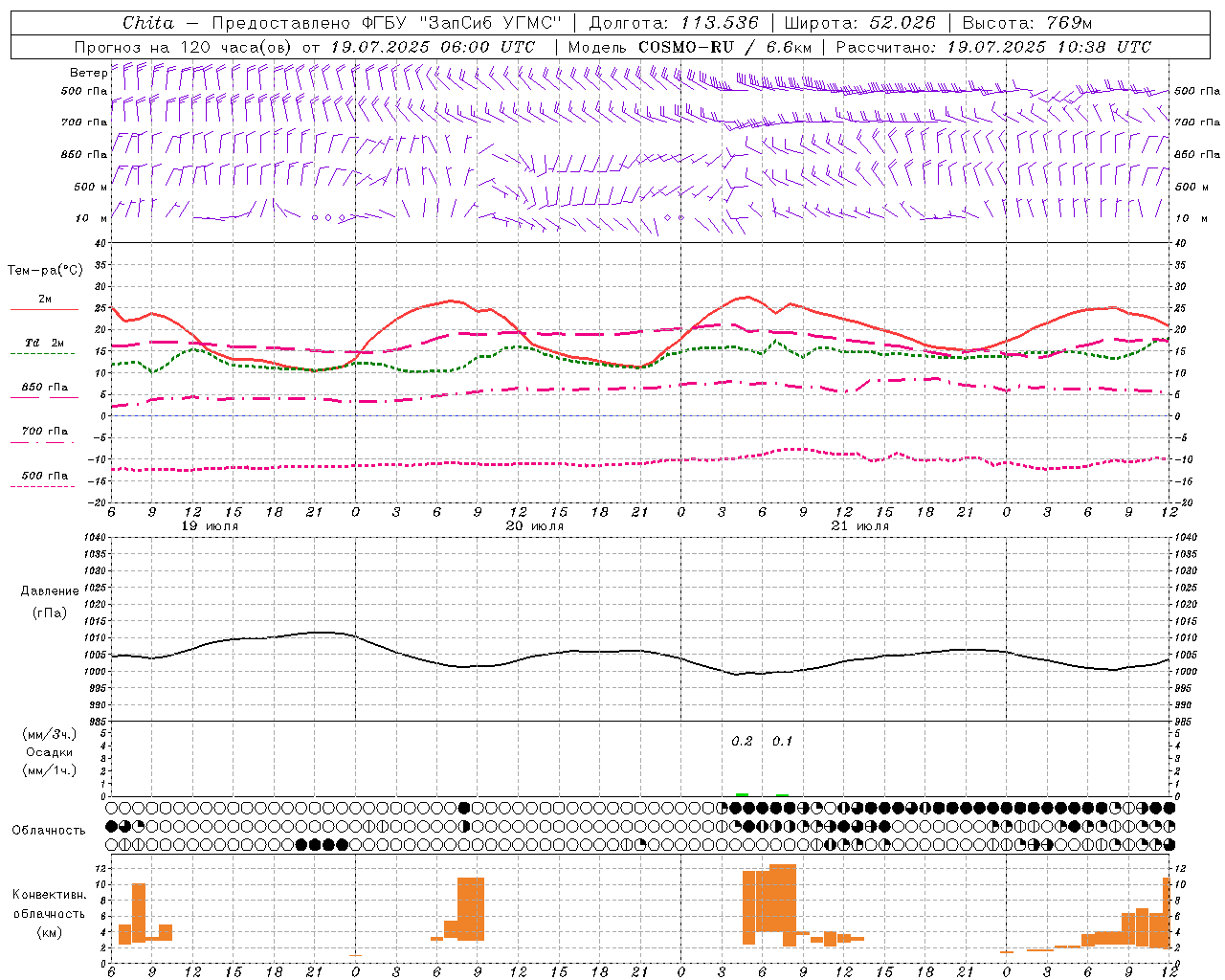Click the elevation text "Высота: 769м"
This screenshot has height=980, width=1225.
1027,23
